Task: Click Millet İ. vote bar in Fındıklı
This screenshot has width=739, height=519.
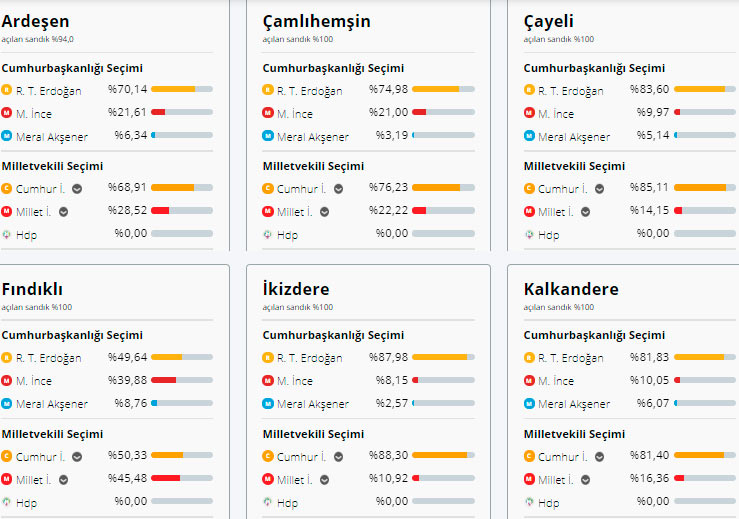Action: (182, 478)
